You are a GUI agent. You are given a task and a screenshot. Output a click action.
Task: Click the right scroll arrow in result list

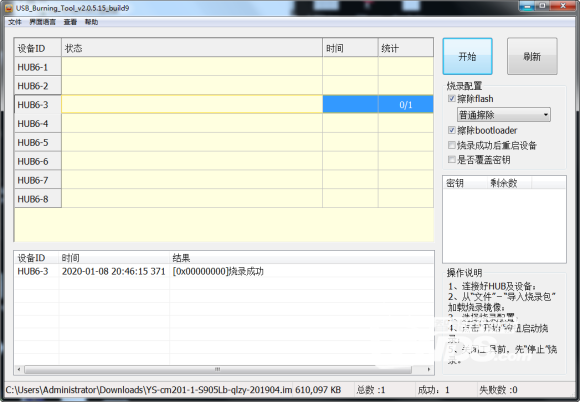pos(429,369)
